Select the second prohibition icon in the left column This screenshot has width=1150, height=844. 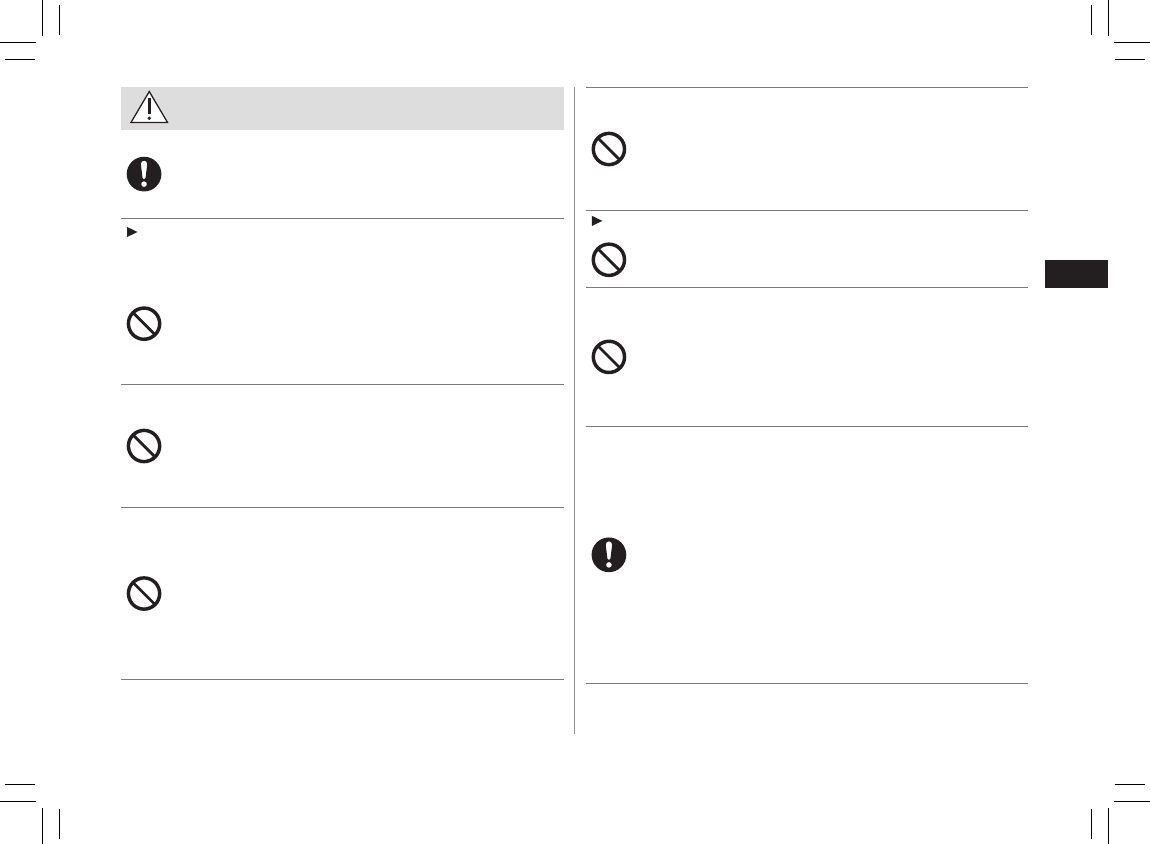144,446
